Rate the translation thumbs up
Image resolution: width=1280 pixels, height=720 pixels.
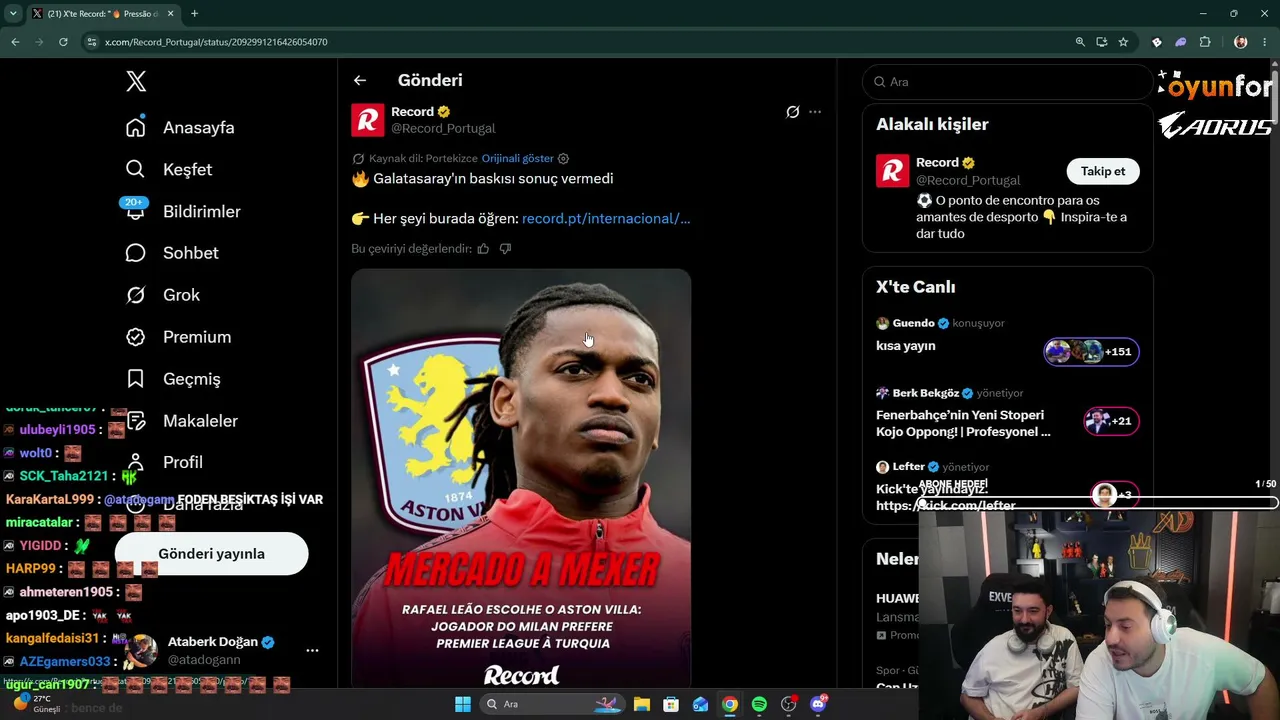(483, 248)
